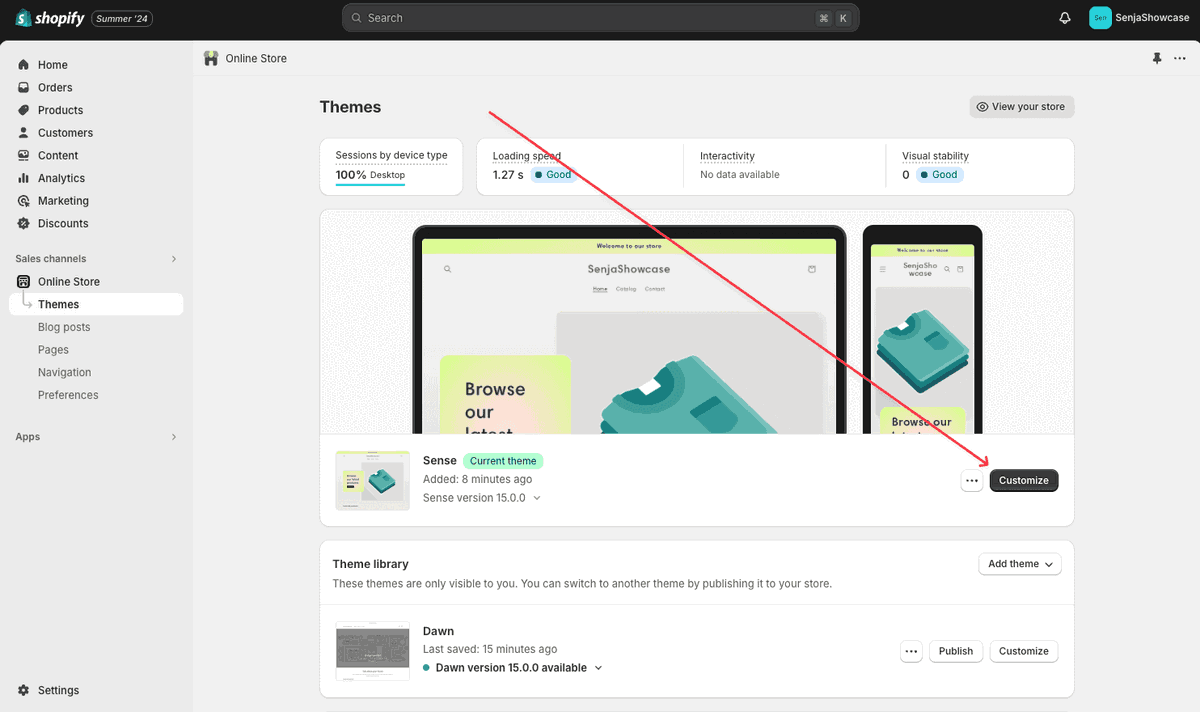Open page more-actions ellipsis in header

[1180, 58]
